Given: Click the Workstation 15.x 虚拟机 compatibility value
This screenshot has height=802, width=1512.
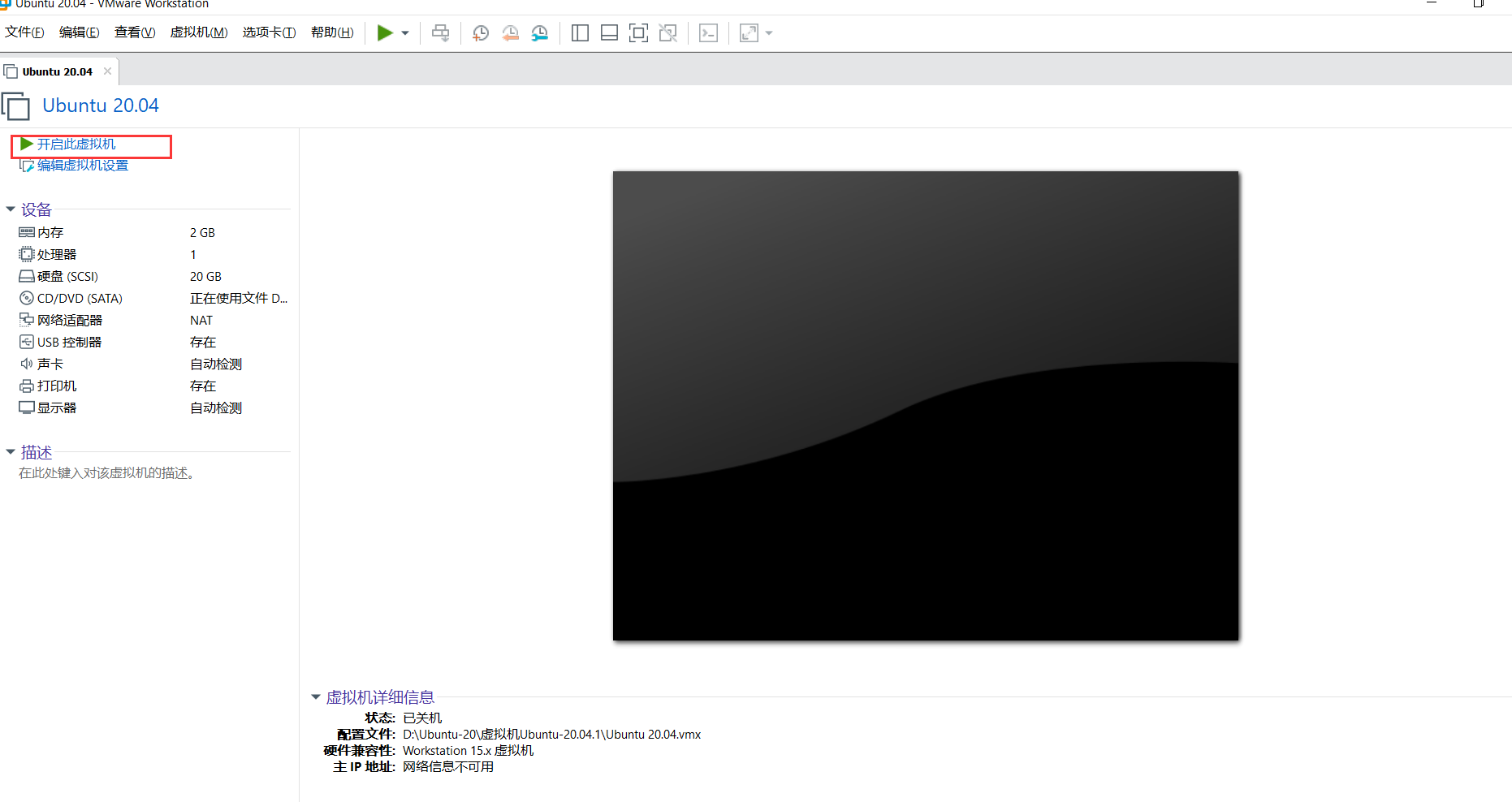Looking at the screenshot, I should tap(469, 751).
